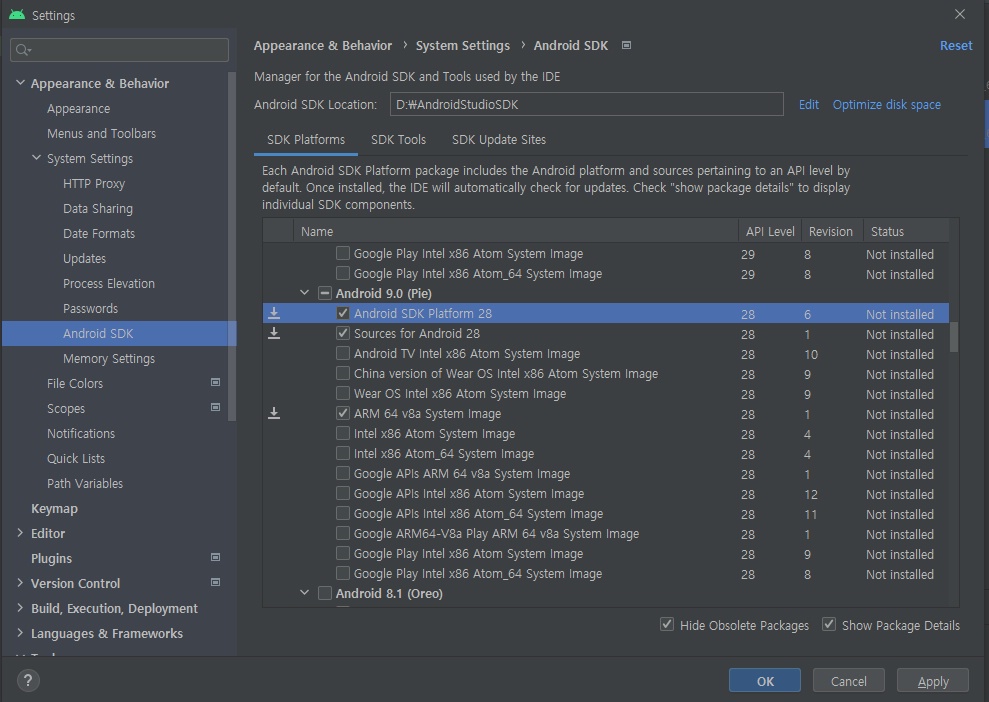
Task: Open Notifications settings
Action: 81,433
